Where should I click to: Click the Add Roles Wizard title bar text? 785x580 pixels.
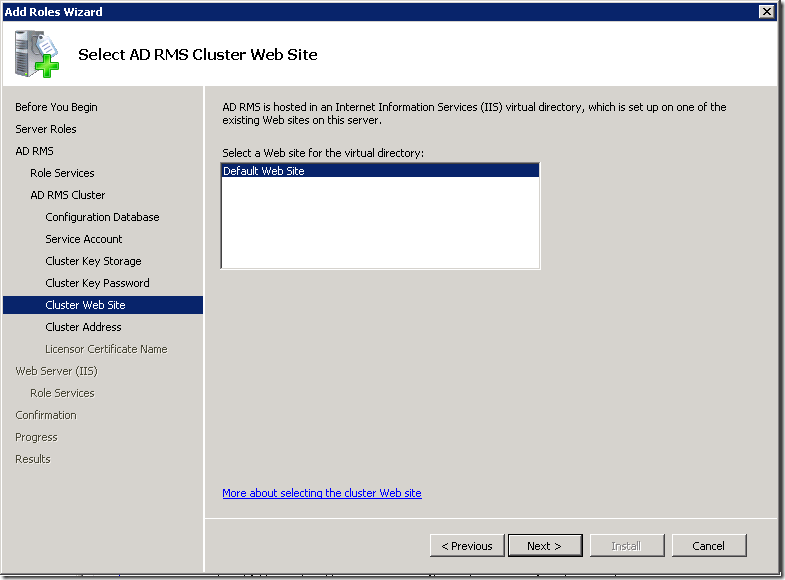pyautogui.click(x=54, y=12)
